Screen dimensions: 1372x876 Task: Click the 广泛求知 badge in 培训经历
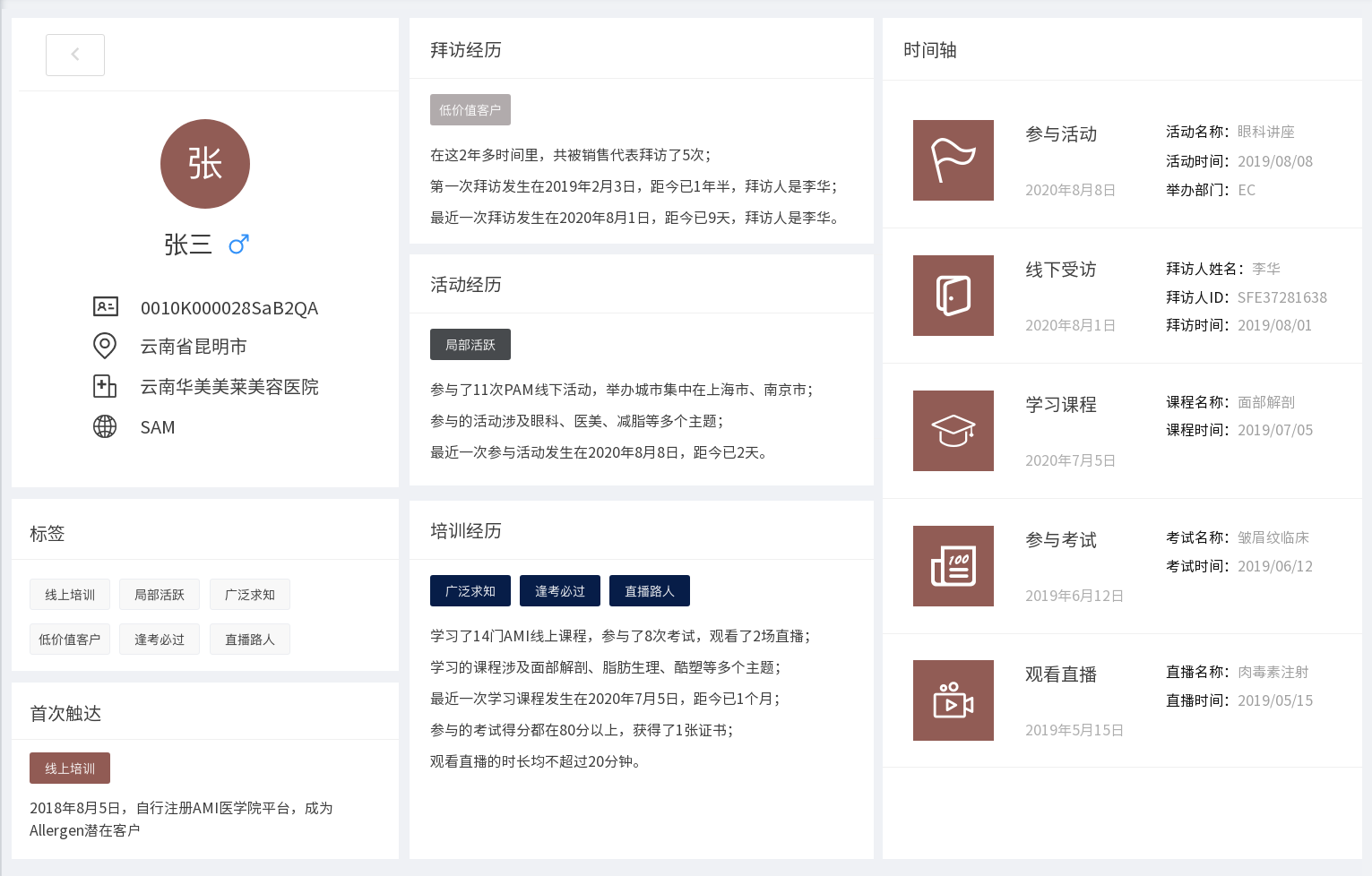point(470,591)
